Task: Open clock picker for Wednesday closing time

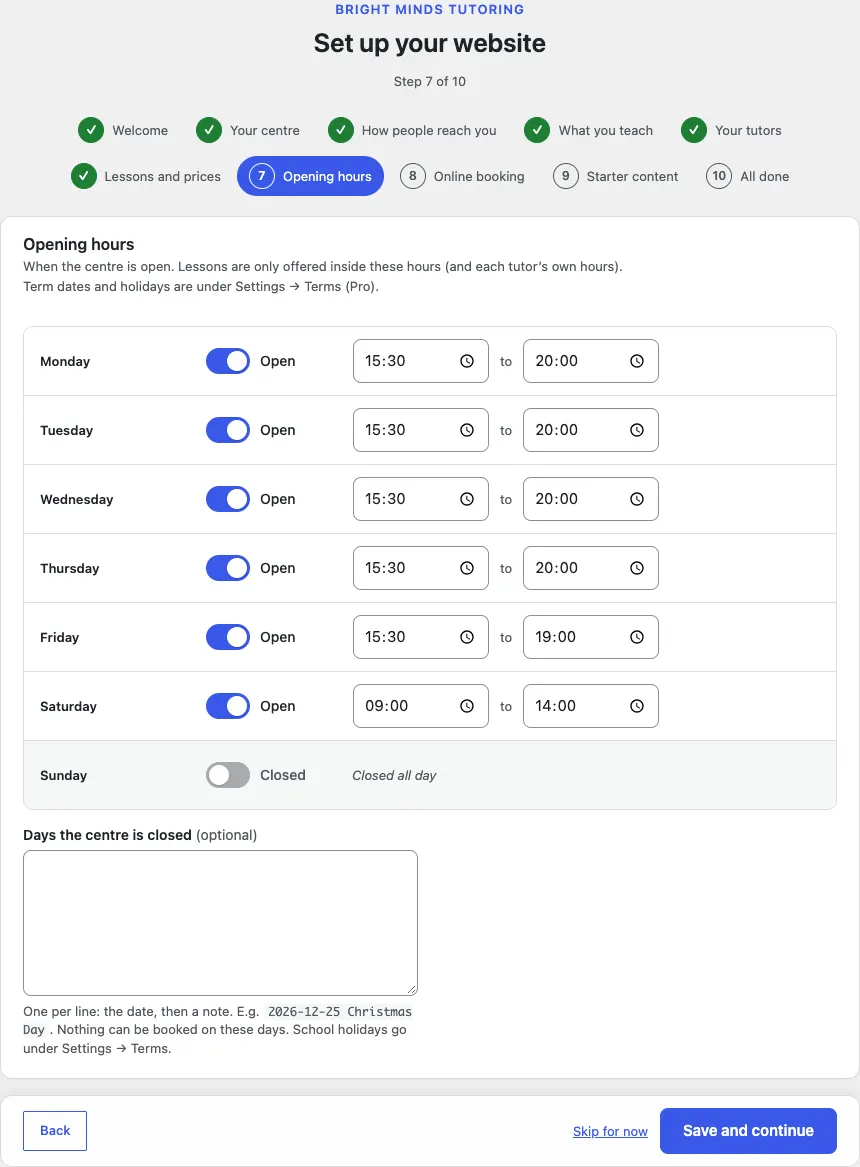Action: (x=637, y=499)
